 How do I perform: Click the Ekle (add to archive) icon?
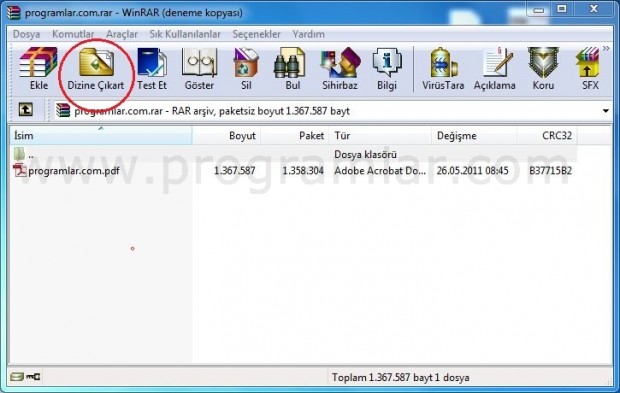[38, 68]
